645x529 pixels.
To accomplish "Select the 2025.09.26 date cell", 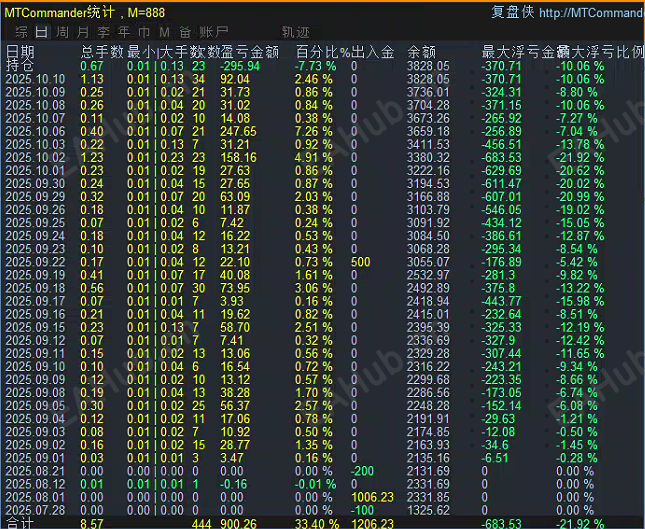I will [35, 210].
